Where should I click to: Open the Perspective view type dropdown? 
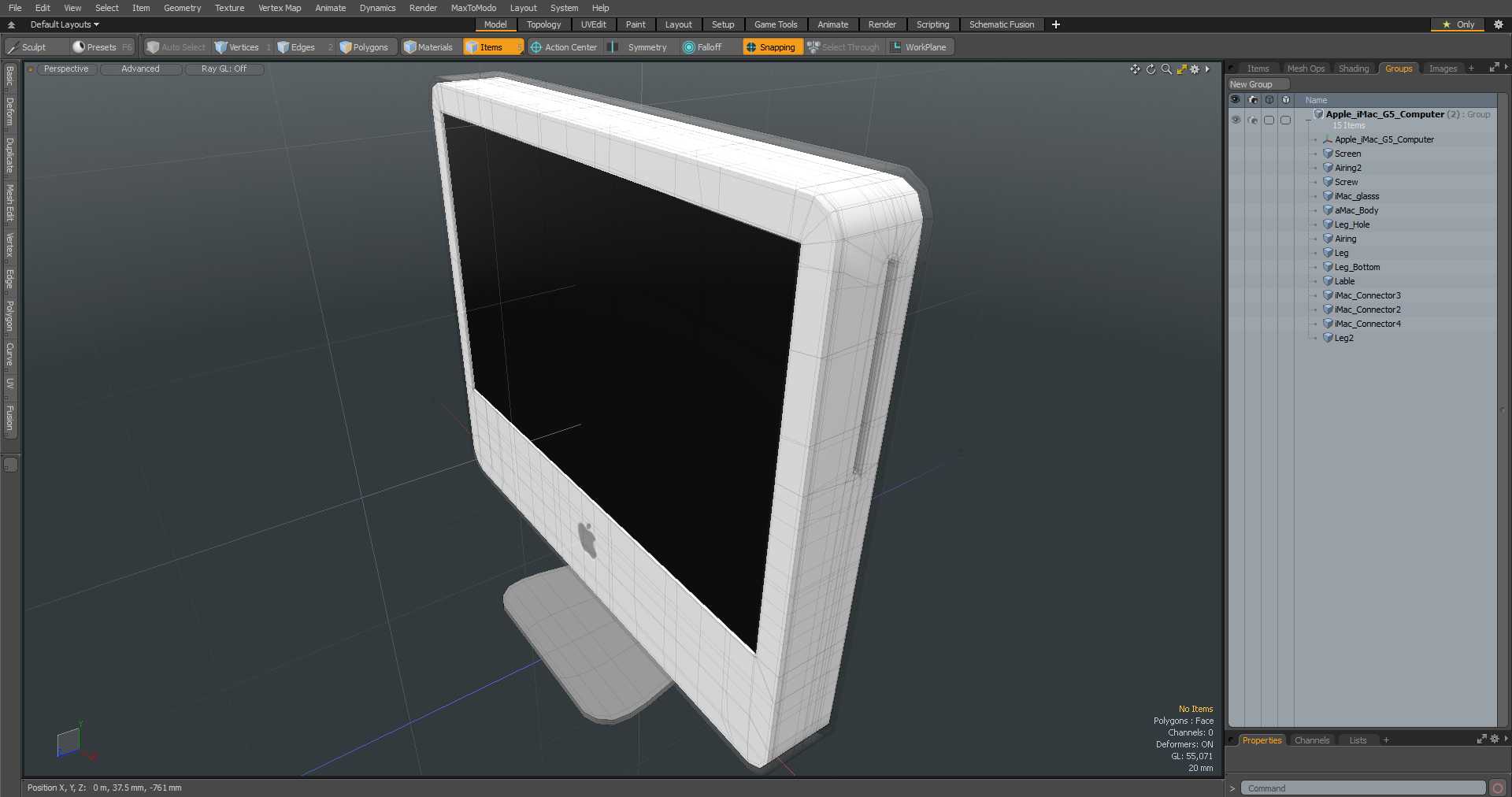(x=67, y=69)
